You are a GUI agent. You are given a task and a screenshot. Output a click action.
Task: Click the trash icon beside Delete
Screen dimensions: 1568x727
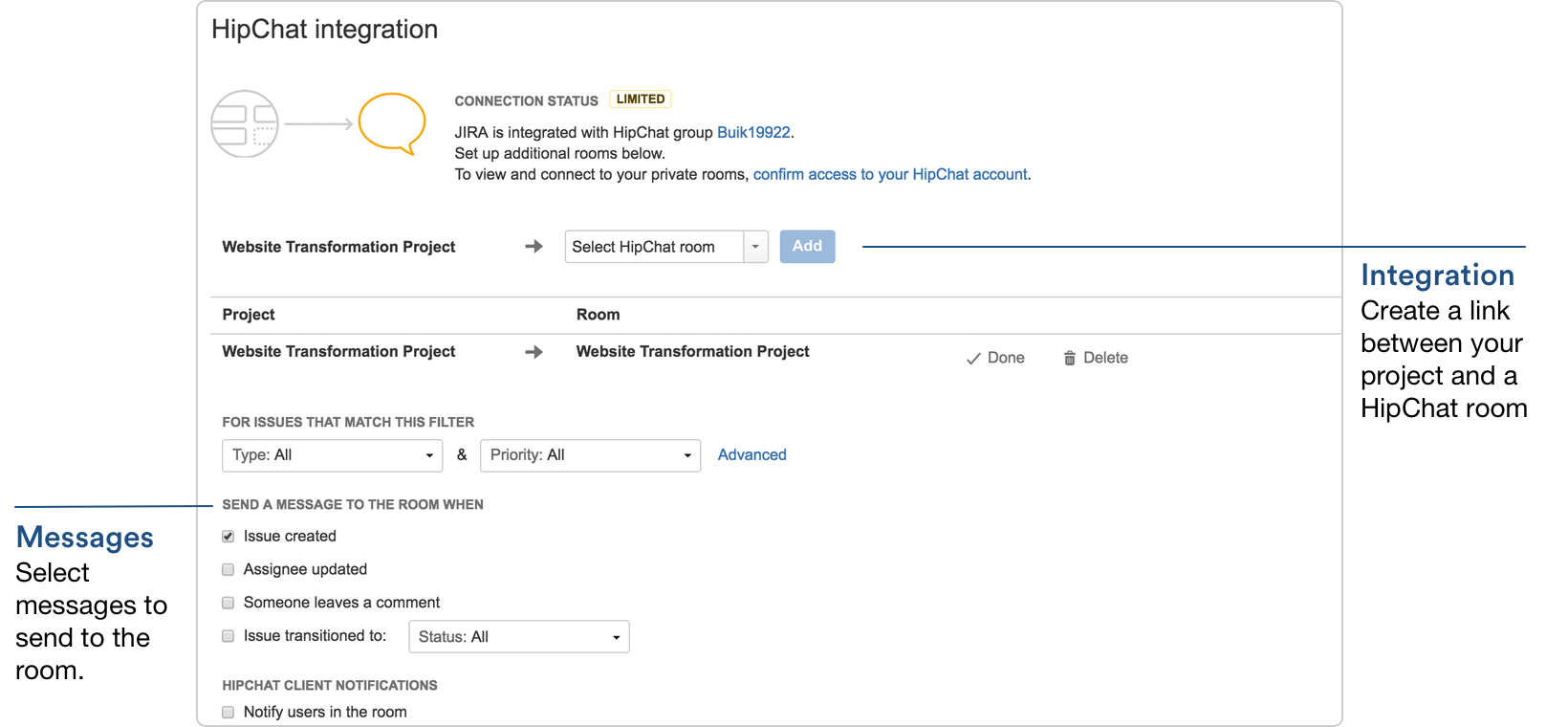pyautogui.click(x=1069, y=358)
